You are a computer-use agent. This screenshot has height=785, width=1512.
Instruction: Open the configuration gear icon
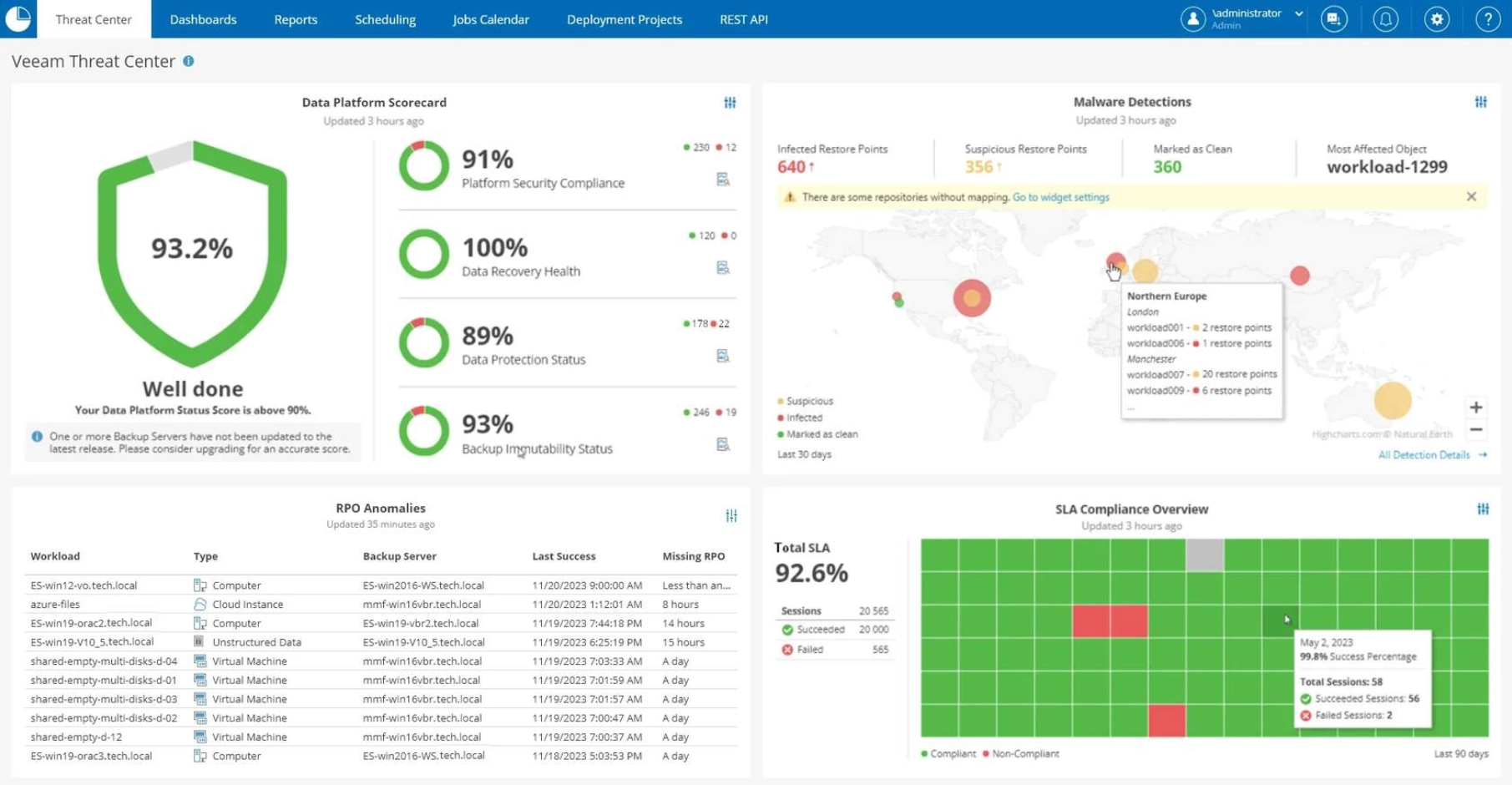pyautogui.click(x=1436, y=19)
